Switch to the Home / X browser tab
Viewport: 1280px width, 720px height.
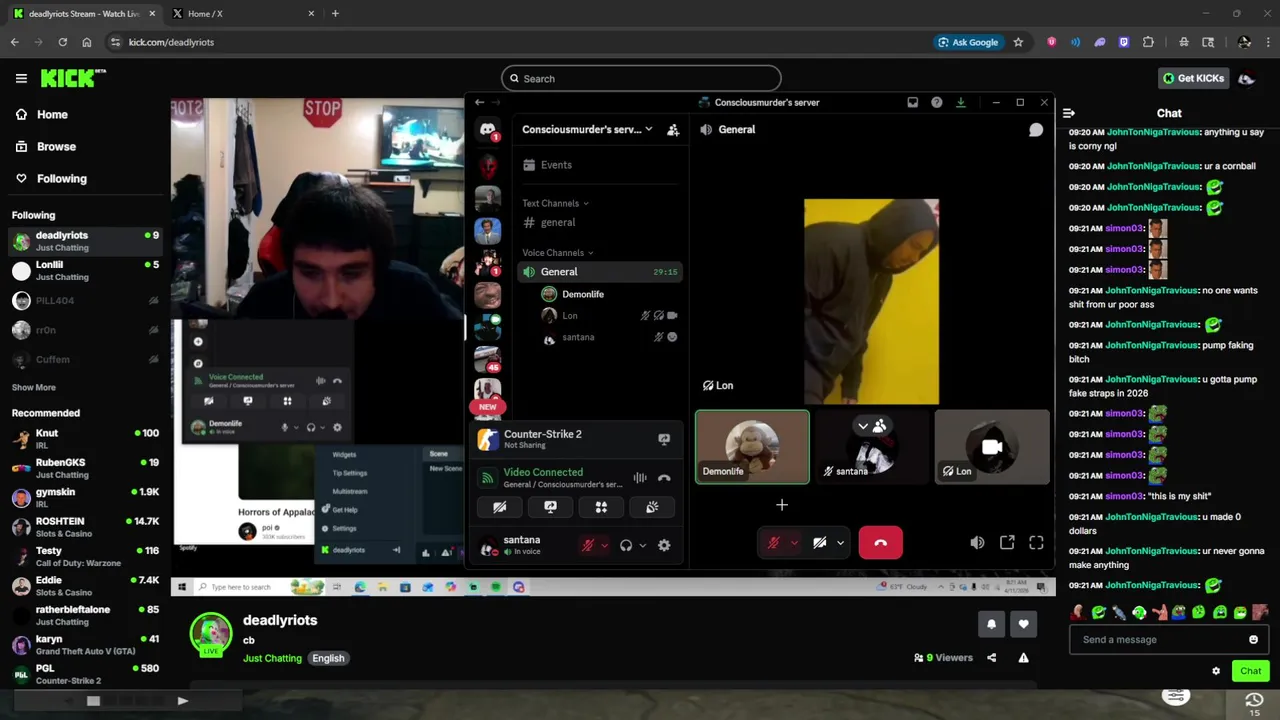[240, 14]
